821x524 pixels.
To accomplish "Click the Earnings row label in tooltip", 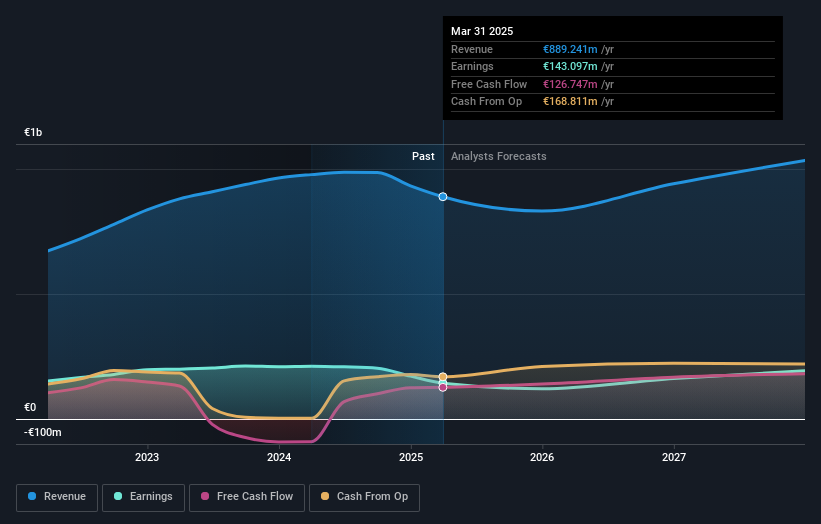I will point(472,66).
